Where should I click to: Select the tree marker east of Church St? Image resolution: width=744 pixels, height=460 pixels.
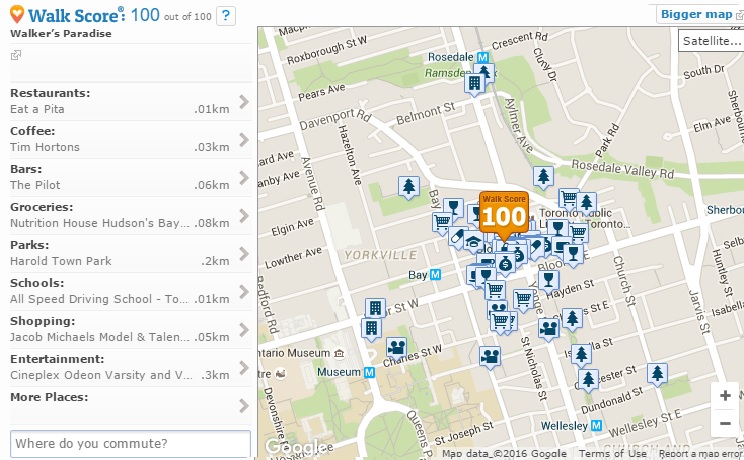(x=657, y=374)
